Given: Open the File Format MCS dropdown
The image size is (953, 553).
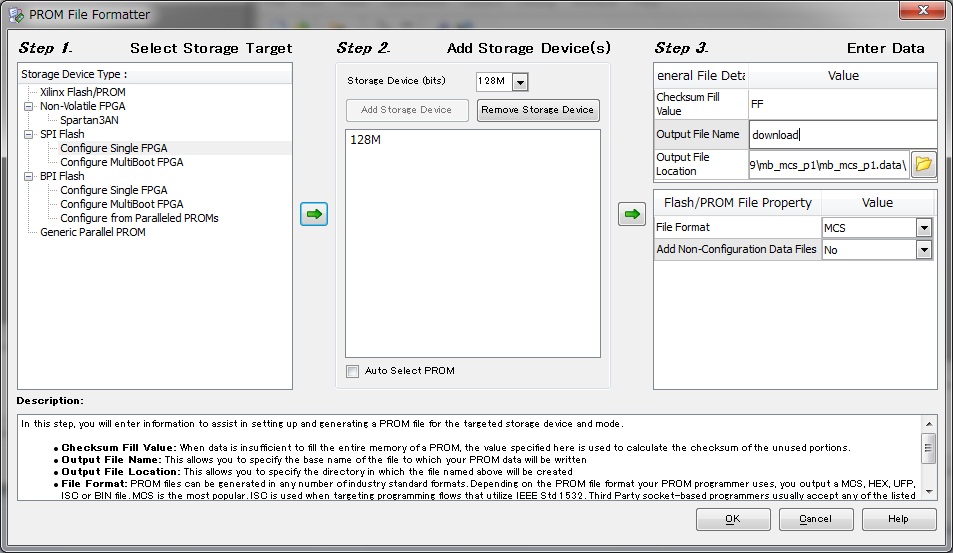Looking at the screenshot, I should click(x=924, y=228).
